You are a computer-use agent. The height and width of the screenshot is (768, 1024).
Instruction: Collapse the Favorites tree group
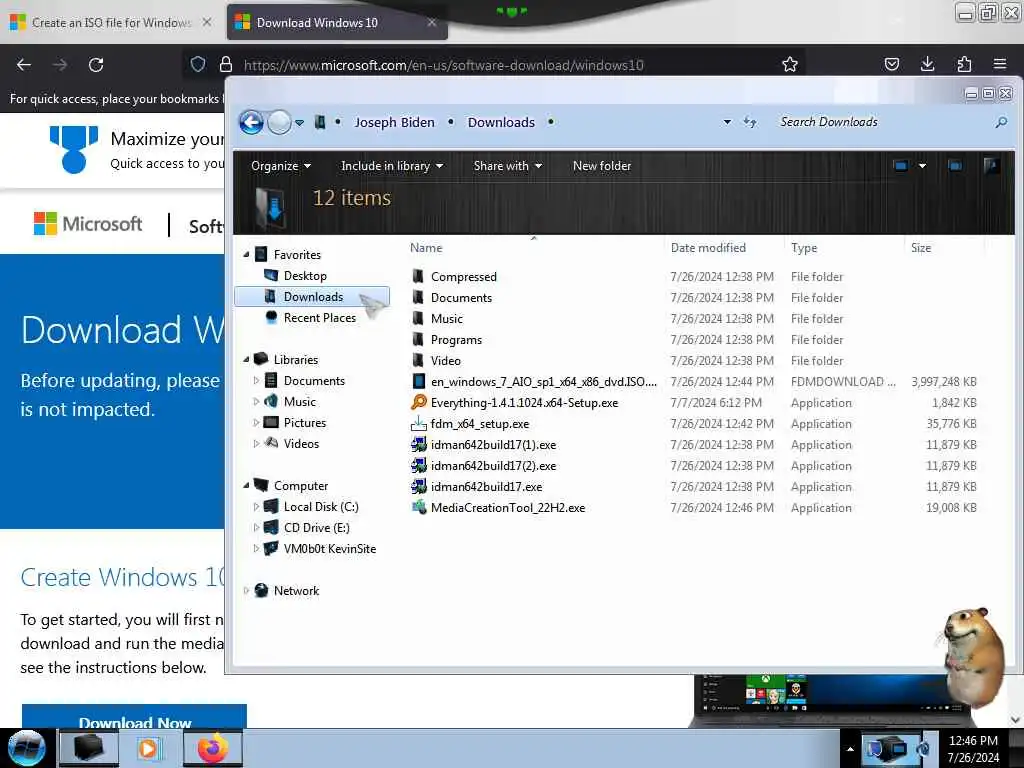[x=246, y=254]
